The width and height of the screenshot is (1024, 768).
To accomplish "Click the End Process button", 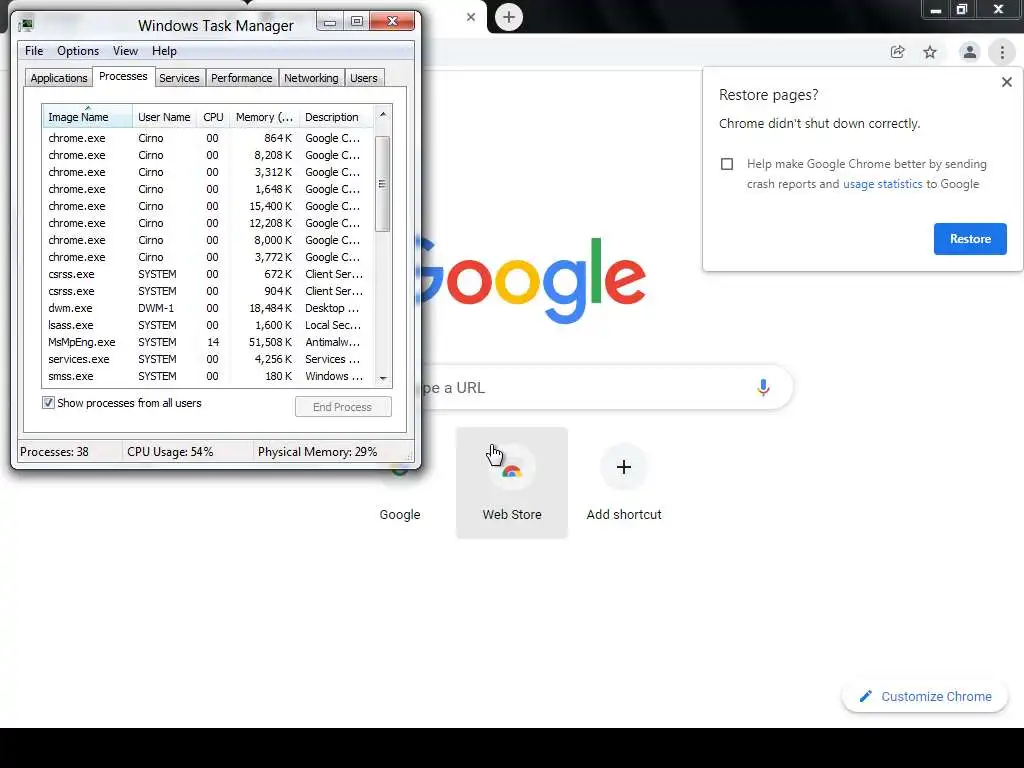I will (343, 407).
